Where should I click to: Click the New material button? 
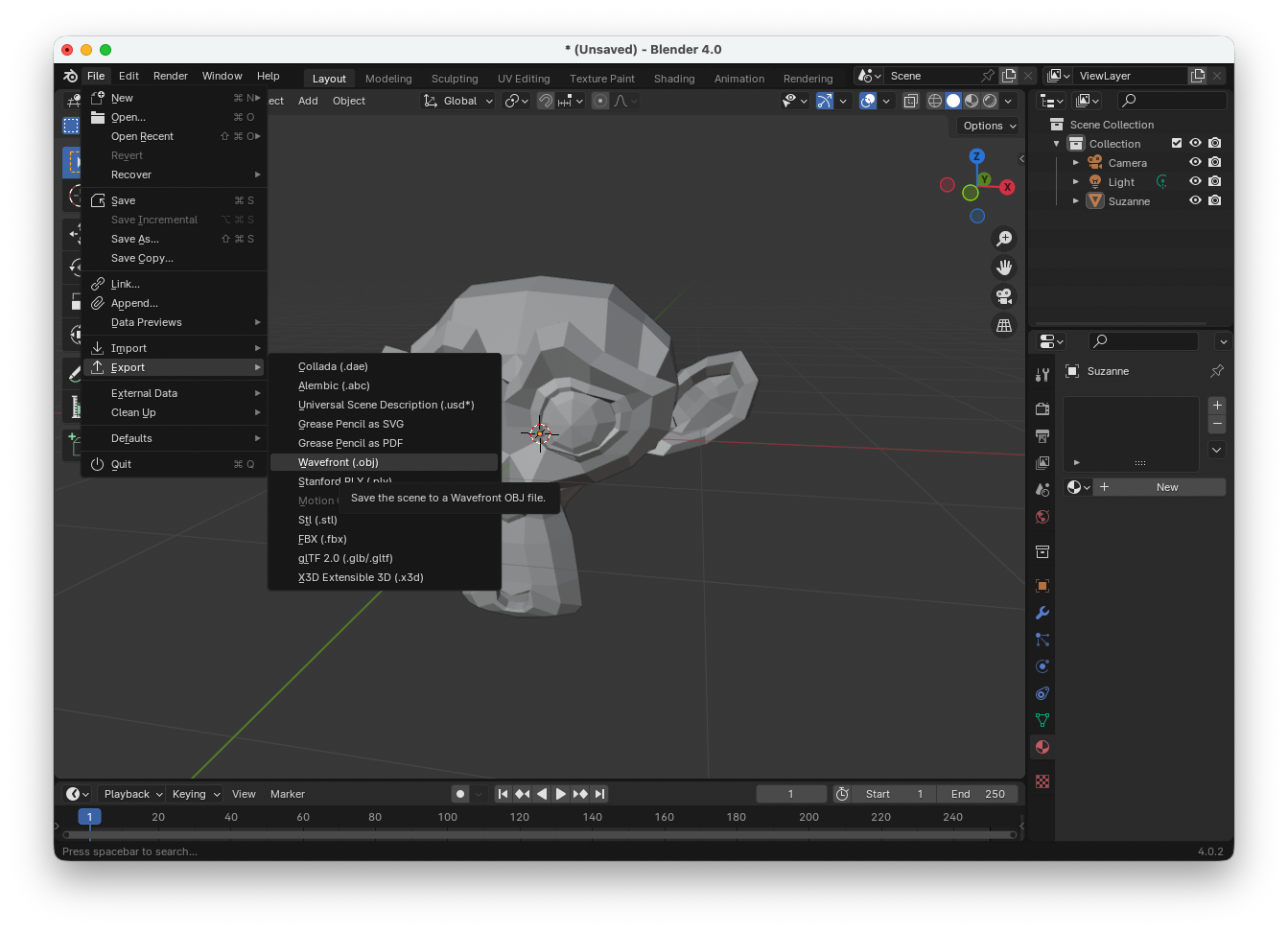pos(1166,487)
